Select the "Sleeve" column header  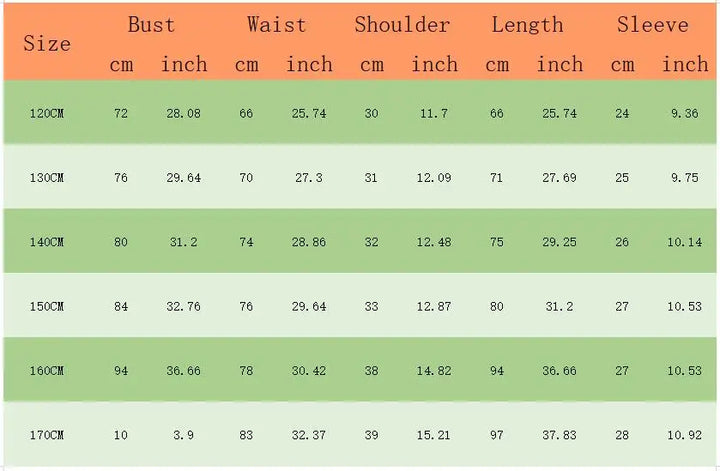coord(653,25)
